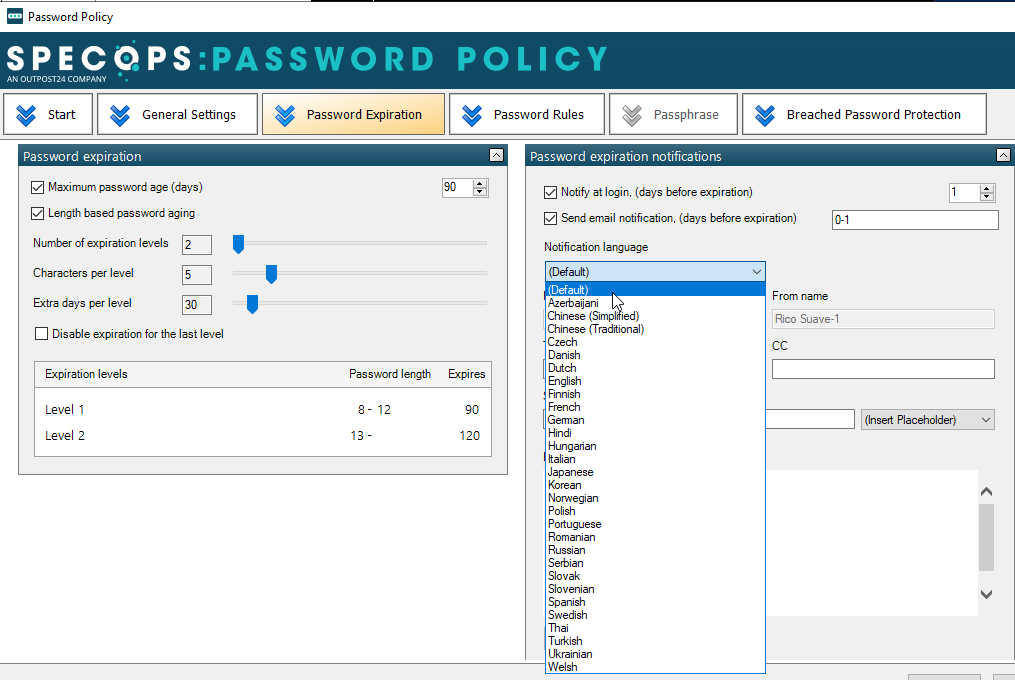Click the Extra days per level field
This screenshot has height=680, width=1015.
coord(197,304)
